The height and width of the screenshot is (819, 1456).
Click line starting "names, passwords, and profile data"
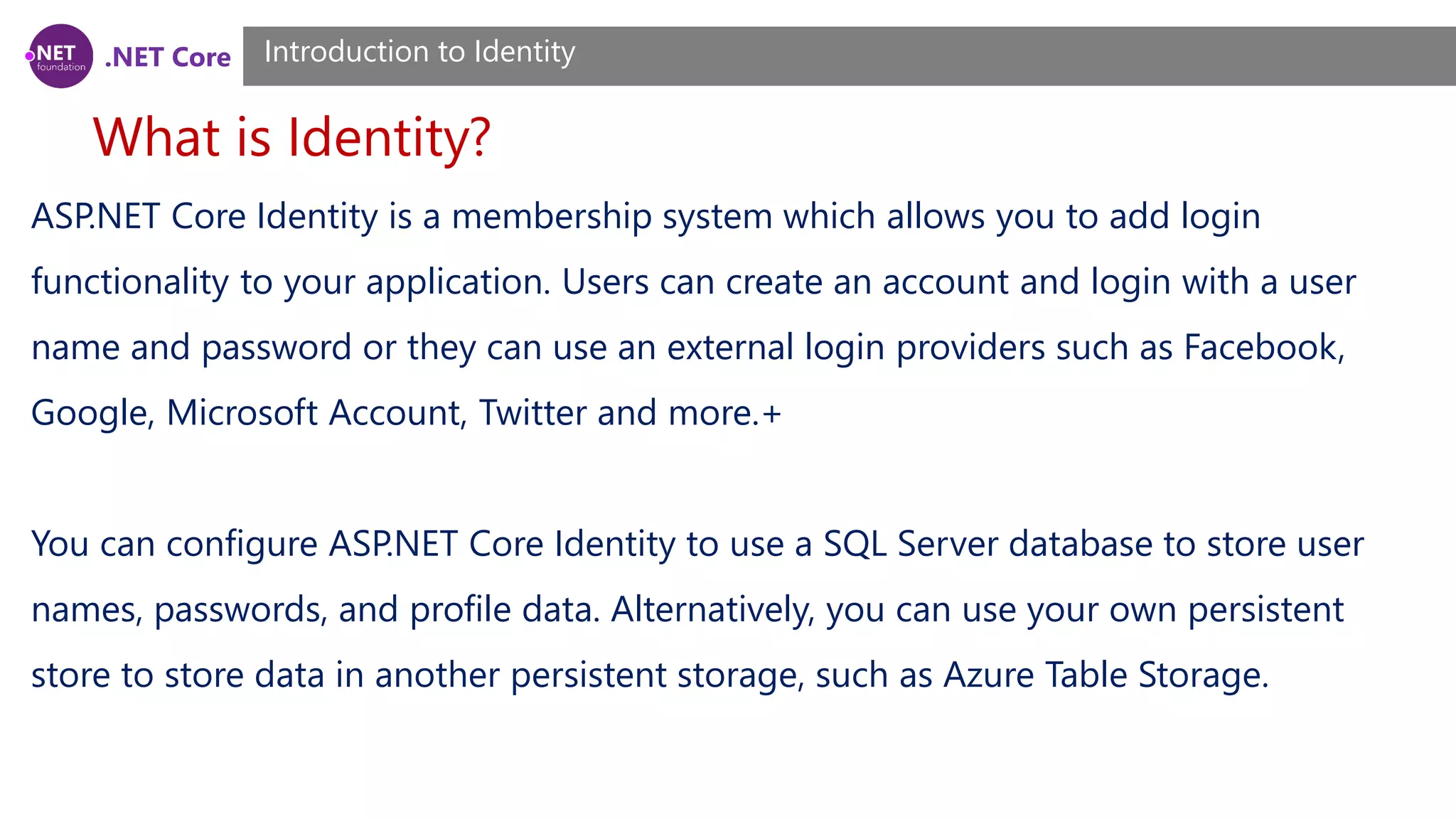(687, 610)
